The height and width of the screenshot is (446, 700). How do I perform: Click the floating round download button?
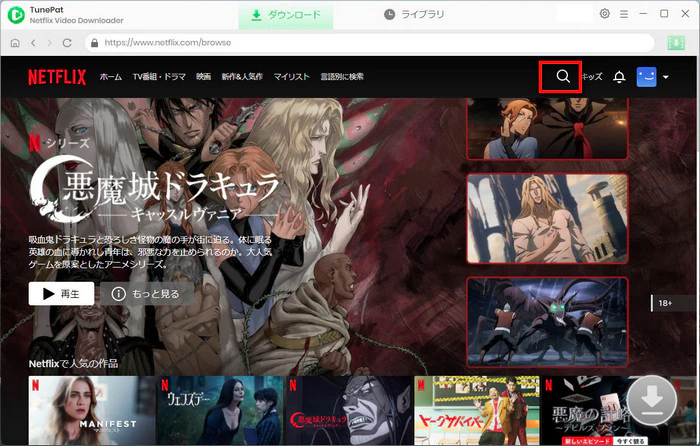click(x=652, y=400)
